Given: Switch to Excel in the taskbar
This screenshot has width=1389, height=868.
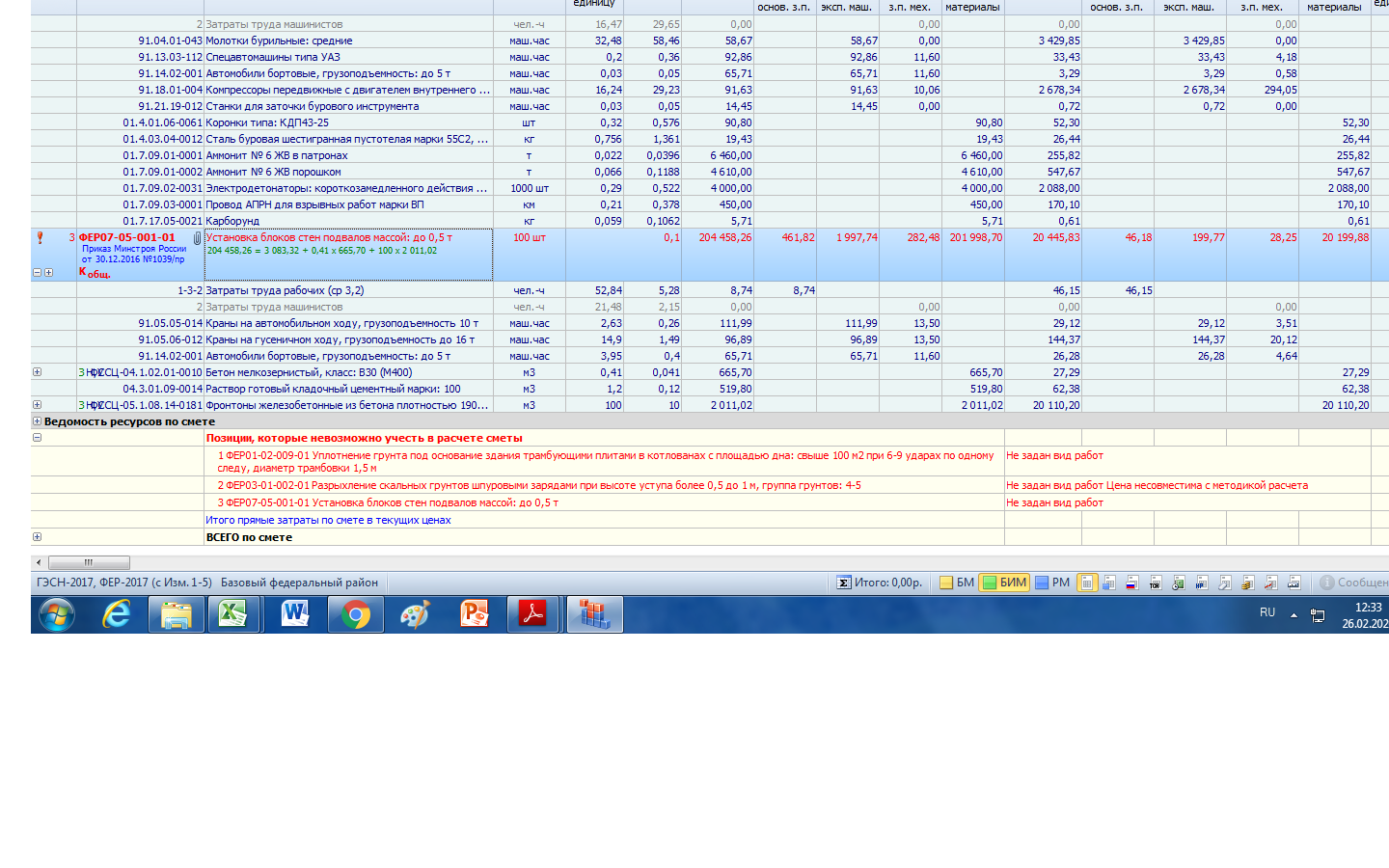Looking at the screenshot, I should click(234, 614).
